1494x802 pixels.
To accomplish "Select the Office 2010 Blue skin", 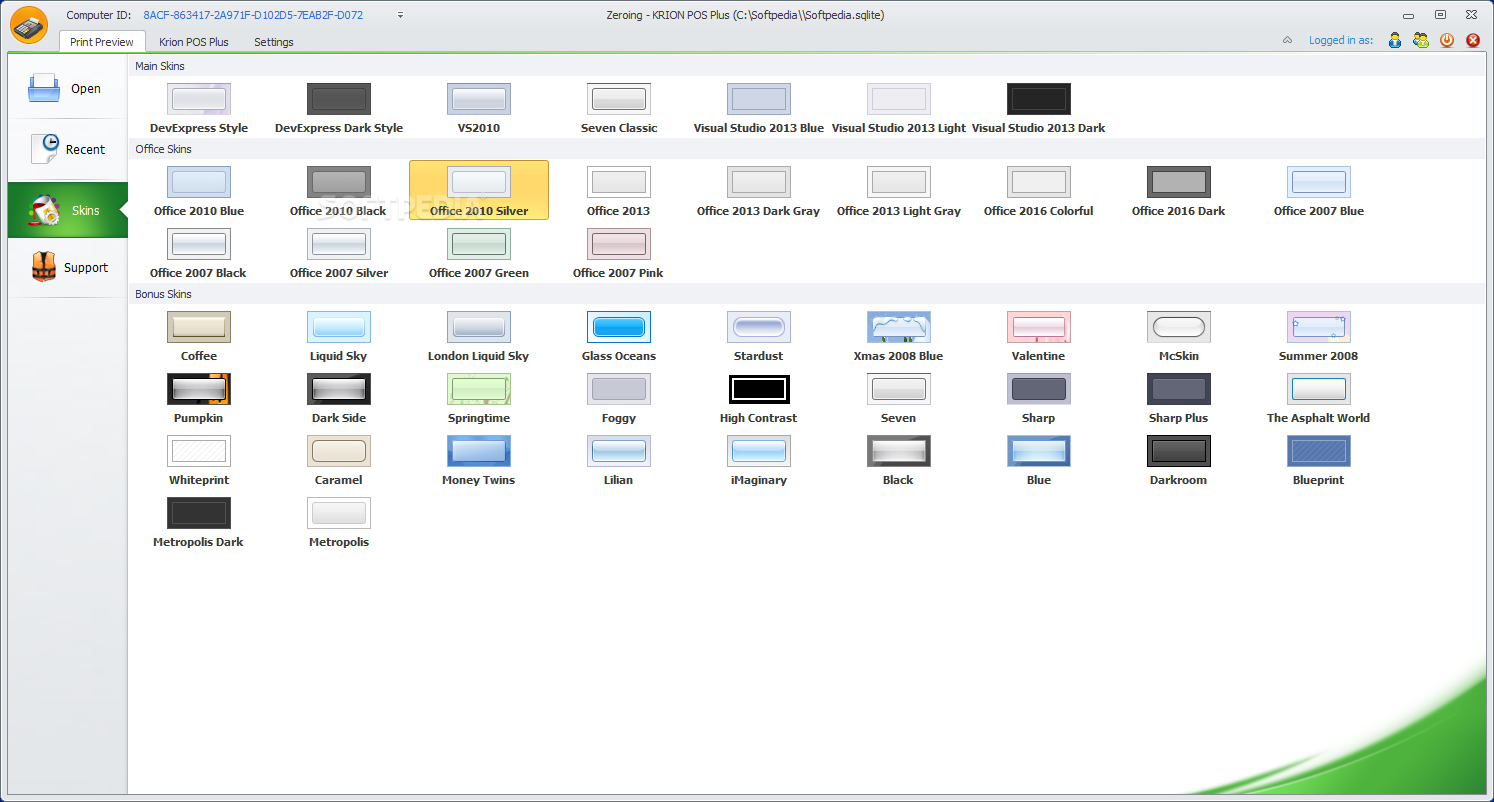I will (x=199, y=191).
